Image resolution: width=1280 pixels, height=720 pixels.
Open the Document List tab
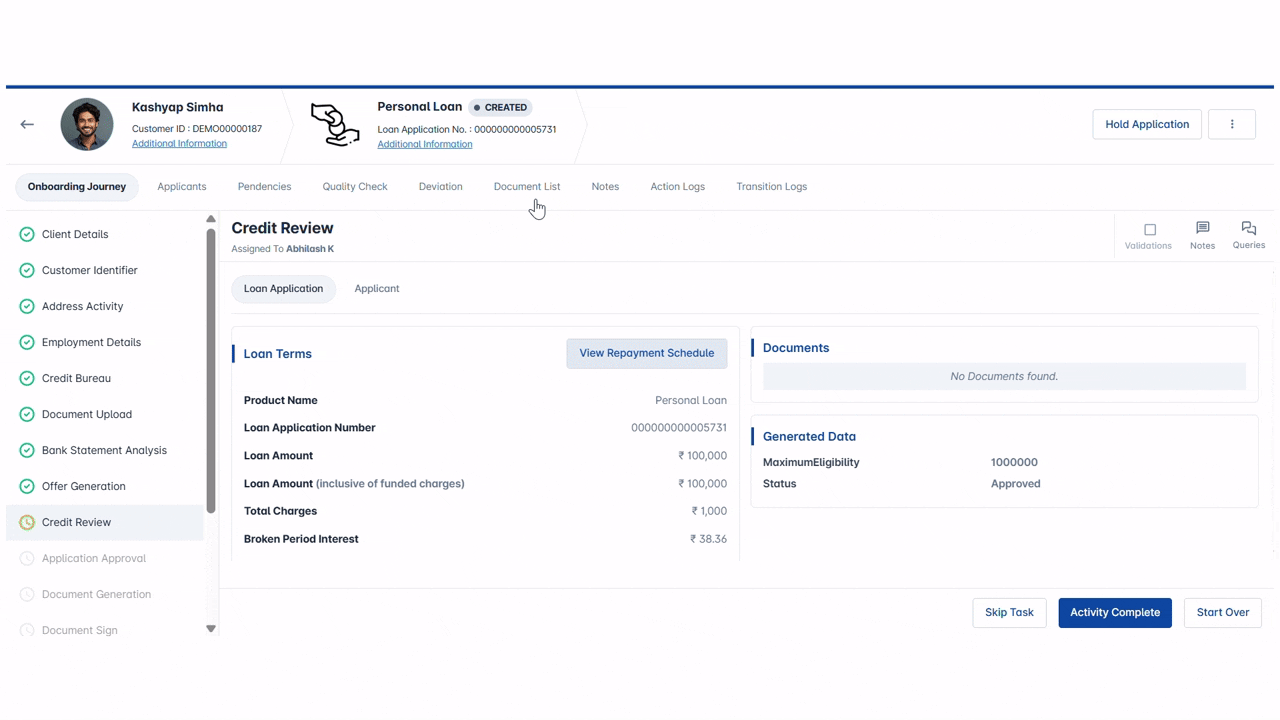pos(527,186)
